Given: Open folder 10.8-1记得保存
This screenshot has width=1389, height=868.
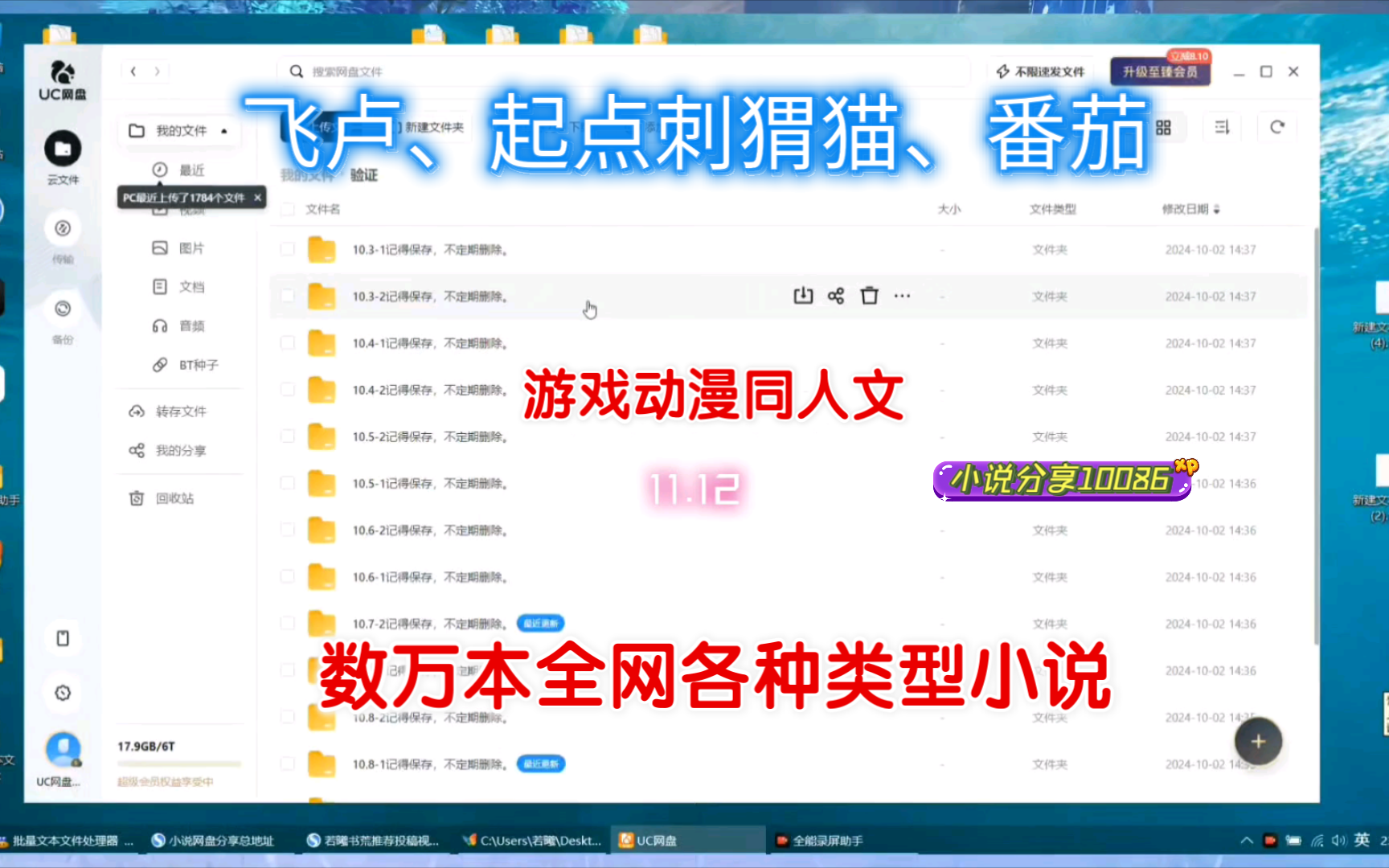Looking at the screenshot, I should (429, 764).
